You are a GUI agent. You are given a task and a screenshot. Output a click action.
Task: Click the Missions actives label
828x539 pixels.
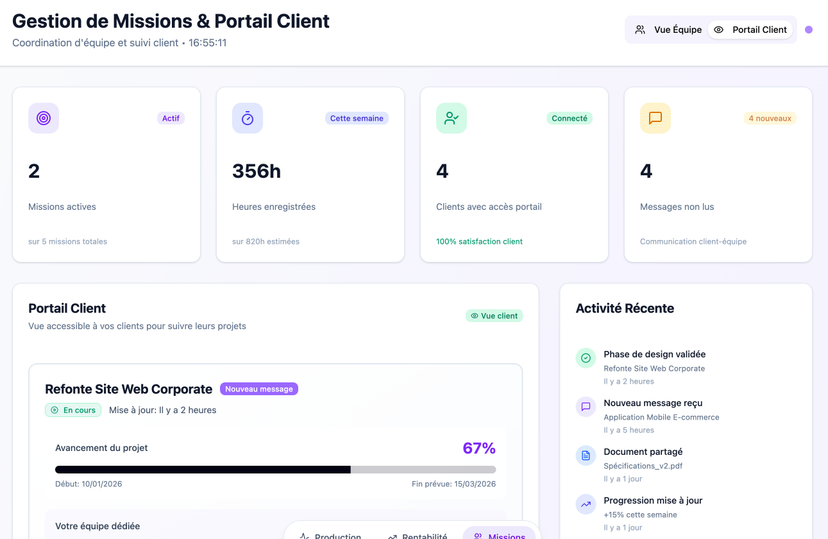[x=62, y=207]
